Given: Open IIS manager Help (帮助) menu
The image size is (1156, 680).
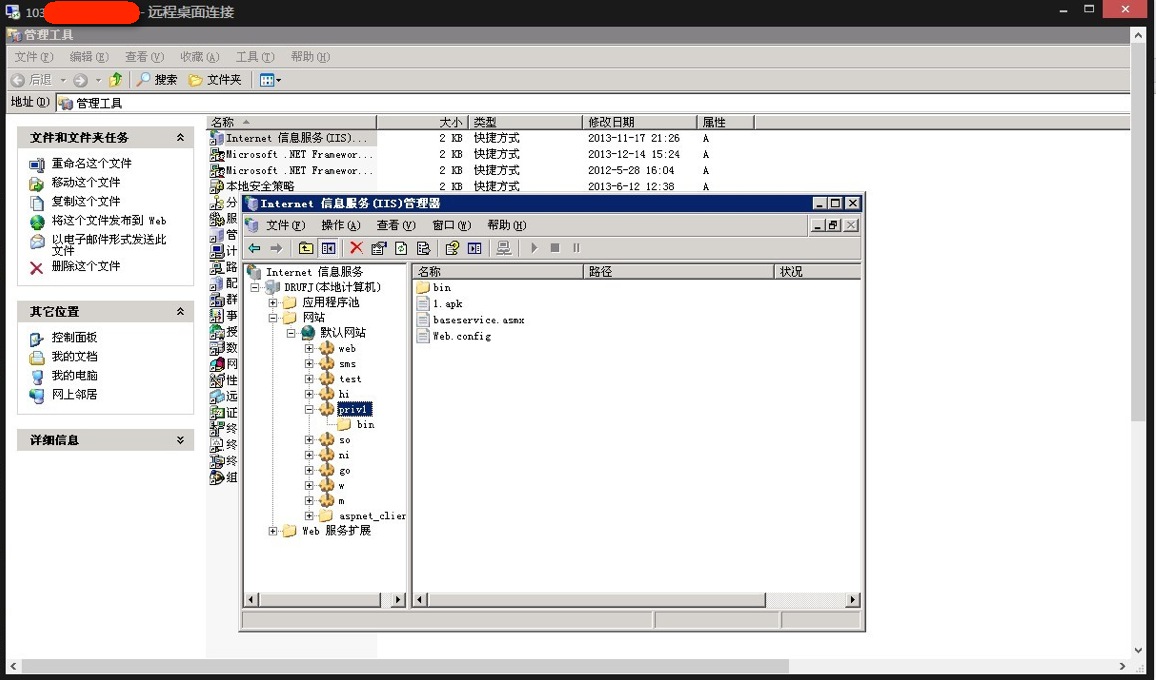Looking at the screenshot, I should [x=506, y=226].
